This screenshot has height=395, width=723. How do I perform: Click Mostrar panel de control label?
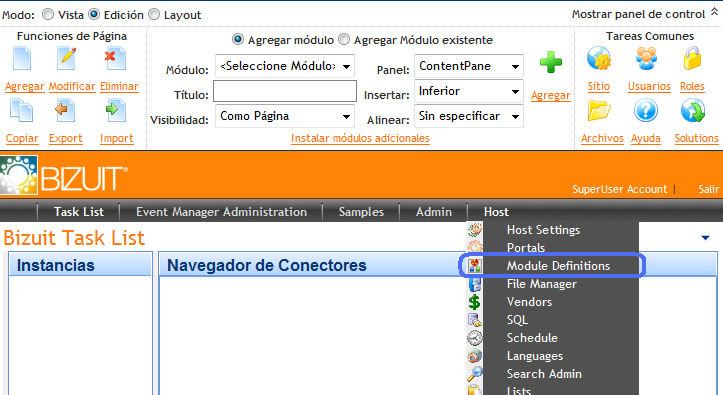[x=638, y=14]
